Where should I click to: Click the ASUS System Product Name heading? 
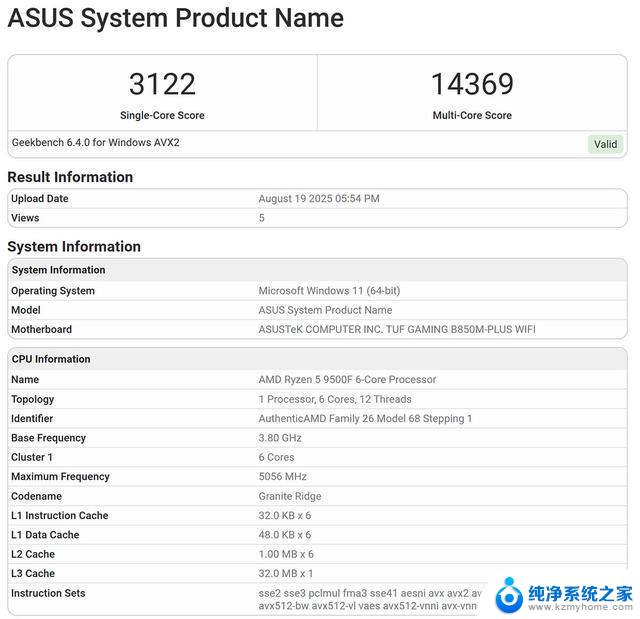[x=176, y=18]
